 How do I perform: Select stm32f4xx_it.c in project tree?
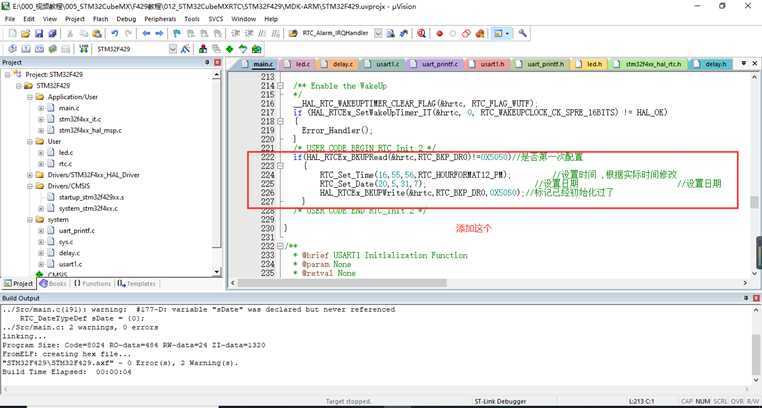pyautogui.click(x=80, y=119)
